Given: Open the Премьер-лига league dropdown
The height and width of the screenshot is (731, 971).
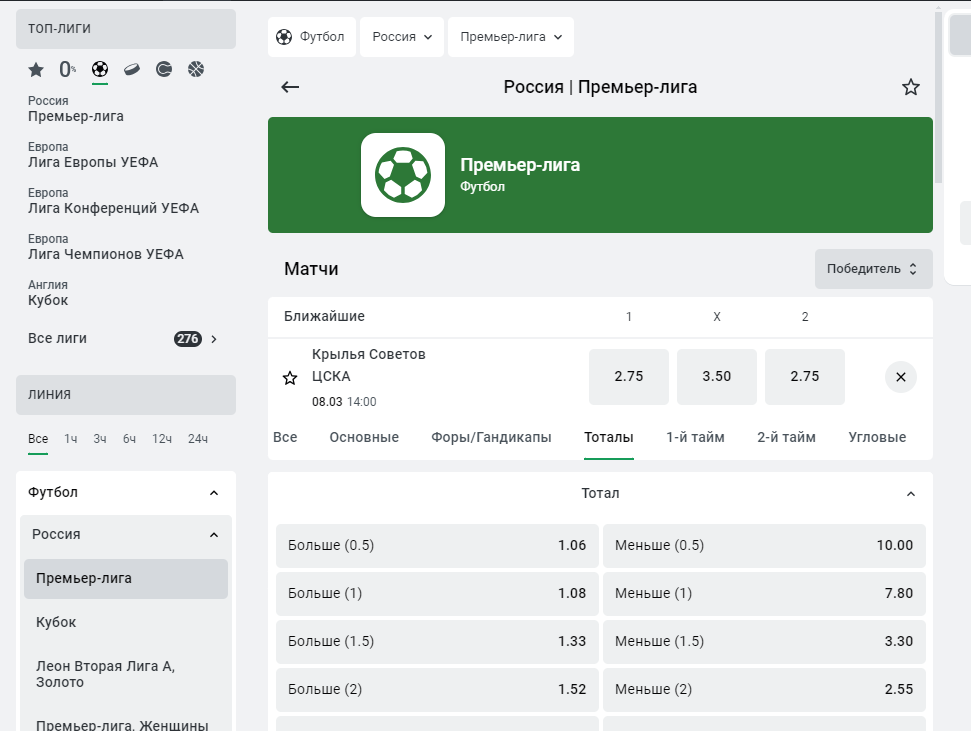Looking at the screenshot, I should pyautogui.click(x=511, y=37).
